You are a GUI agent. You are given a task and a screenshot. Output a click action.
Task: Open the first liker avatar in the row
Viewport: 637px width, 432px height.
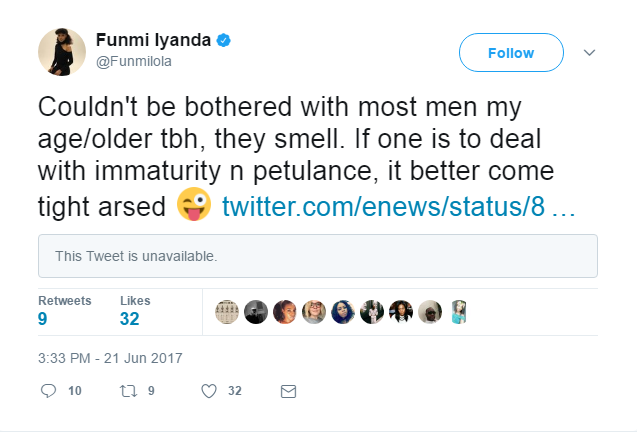(x=227, y=311)
